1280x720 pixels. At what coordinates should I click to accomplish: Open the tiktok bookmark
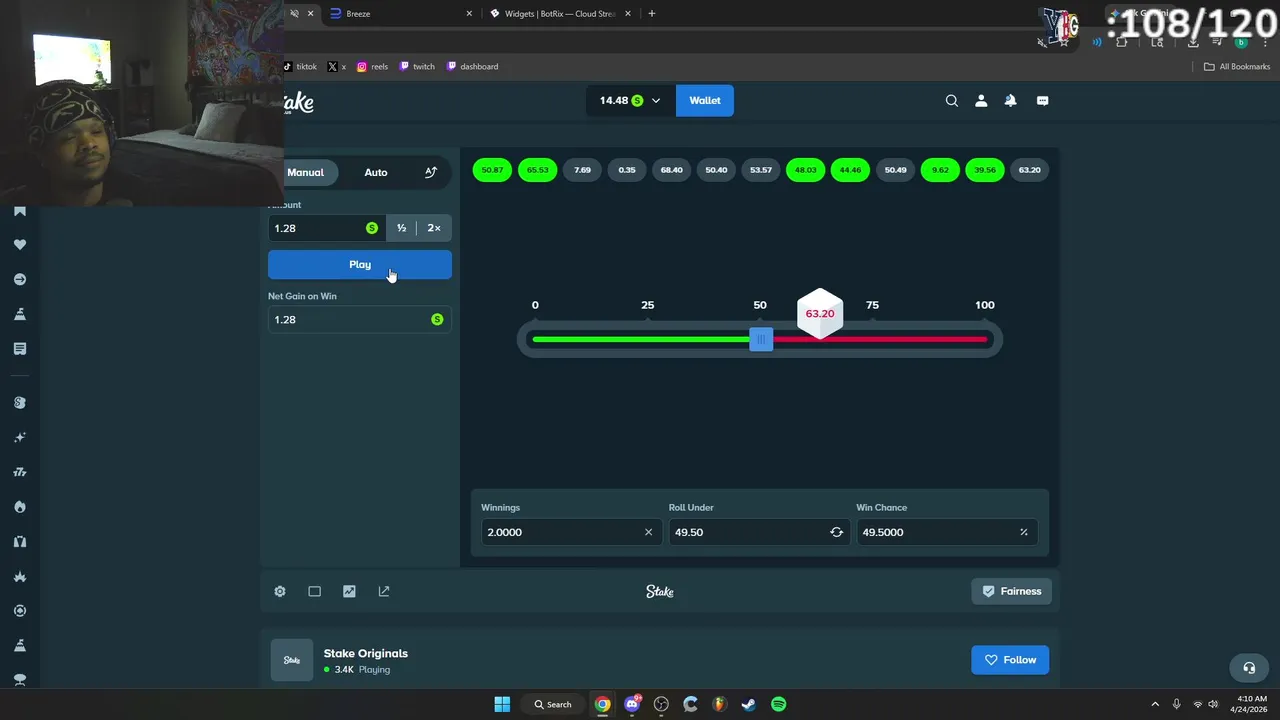coord(300,67)
